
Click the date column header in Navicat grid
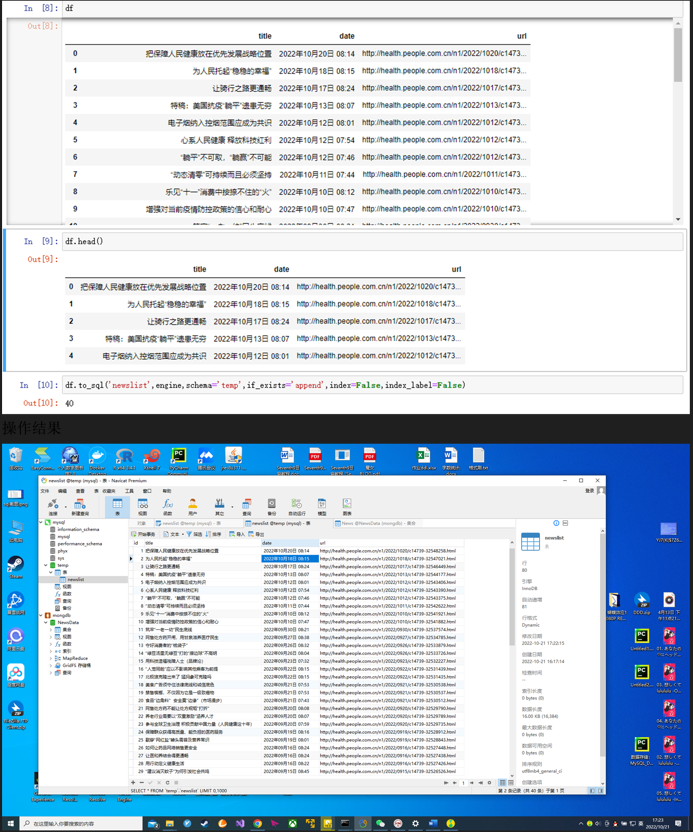coord(290,543)
